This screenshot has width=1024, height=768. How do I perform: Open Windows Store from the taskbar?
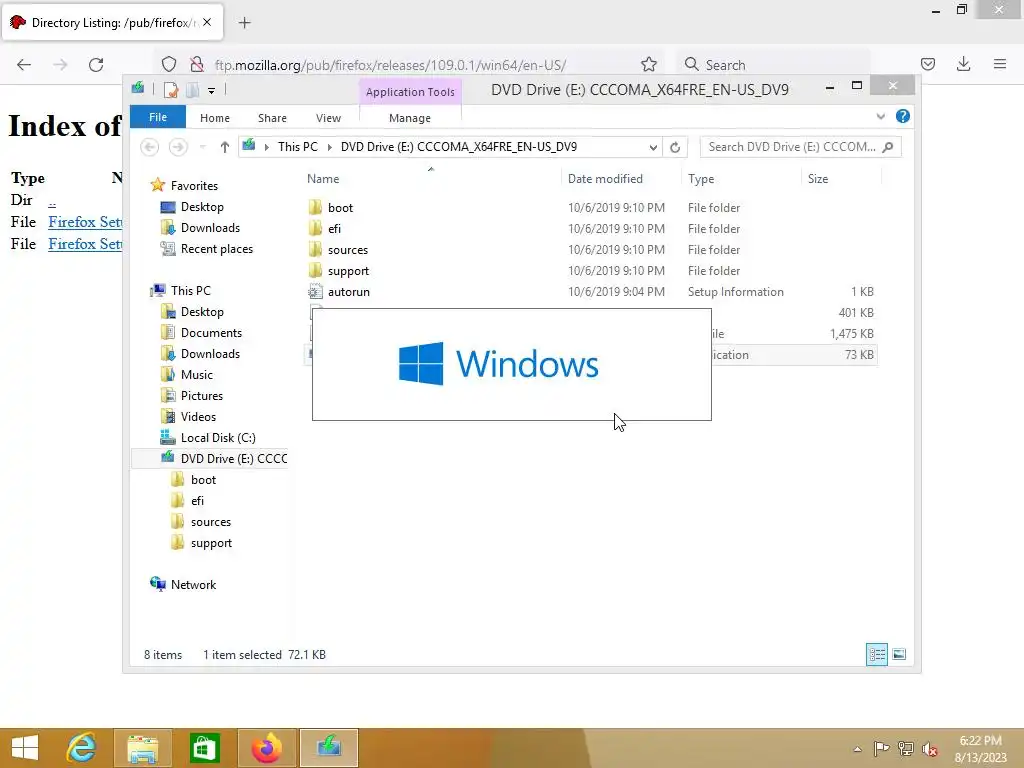[204, 748]
